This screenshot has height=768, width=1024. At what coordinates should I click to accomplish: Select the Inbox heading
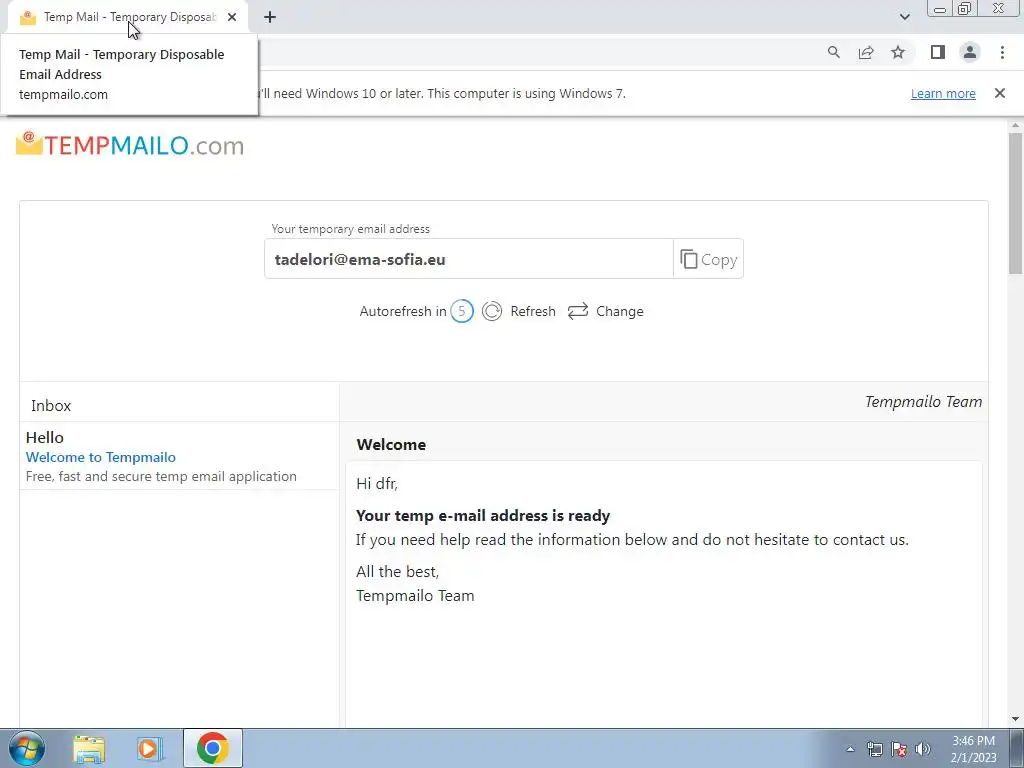51,406
